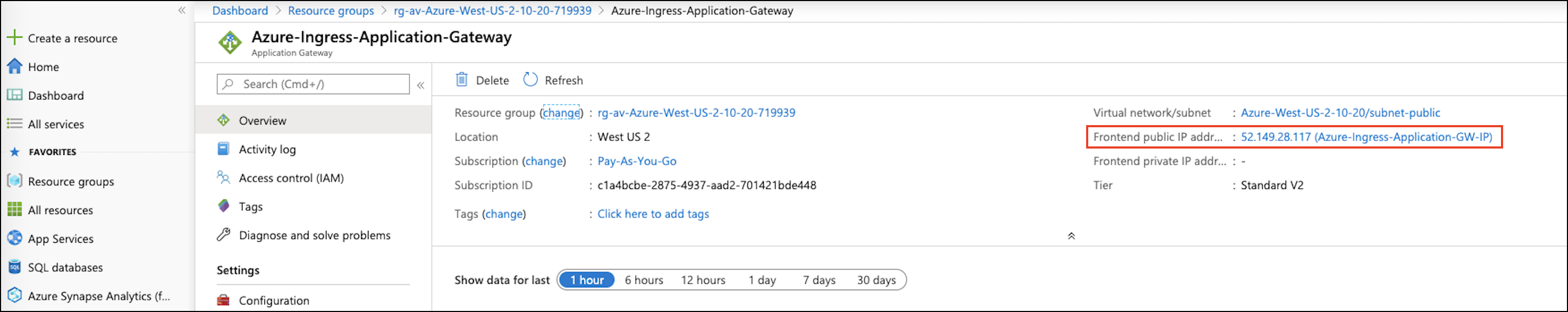The image size is (1568, 312).
Task: Open Azure-West-US-2-10-20/subnet-public link
Action: 1340,113
